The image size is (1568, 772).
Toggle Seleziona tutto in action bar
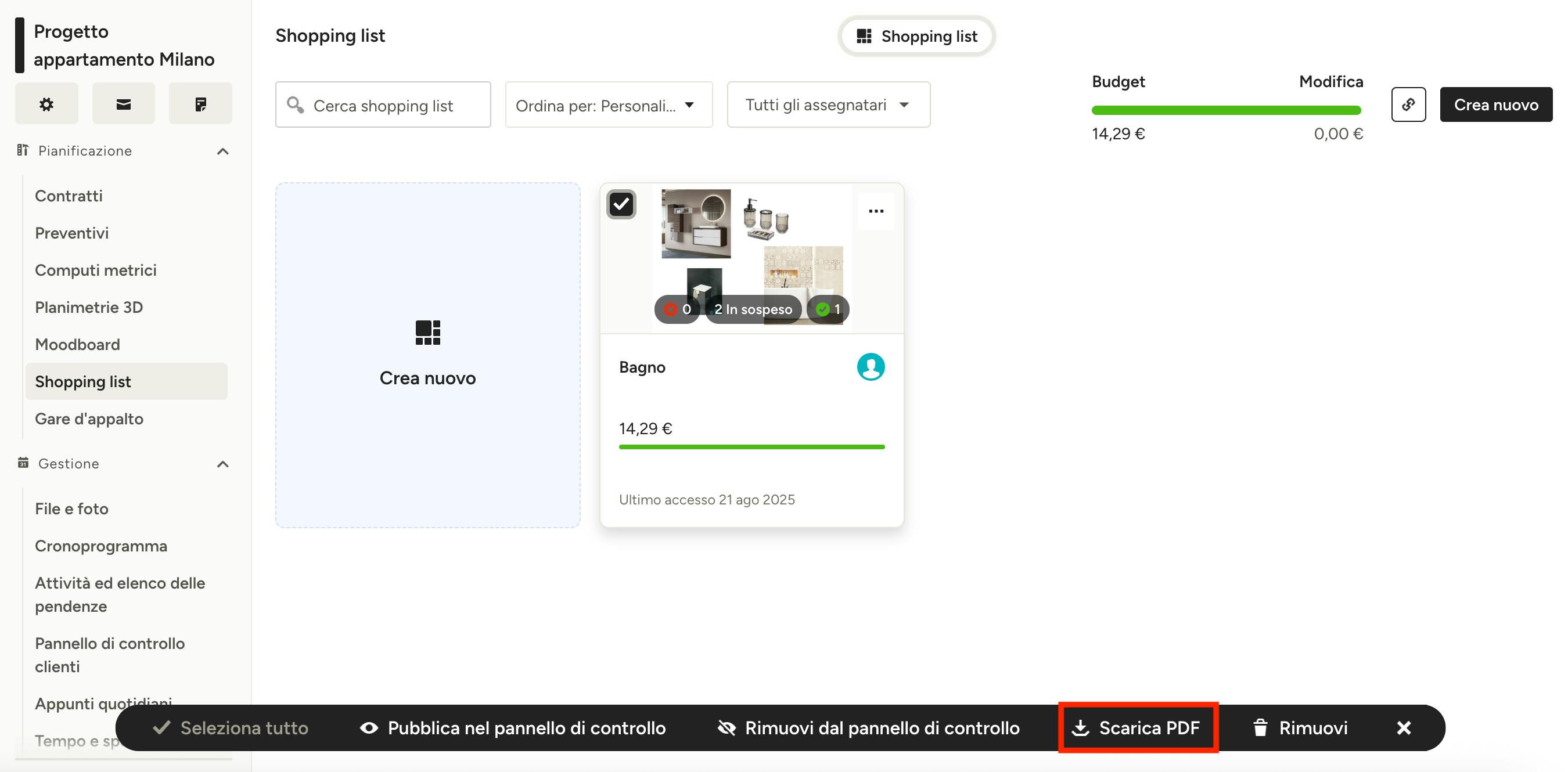[x=231, y=727]
